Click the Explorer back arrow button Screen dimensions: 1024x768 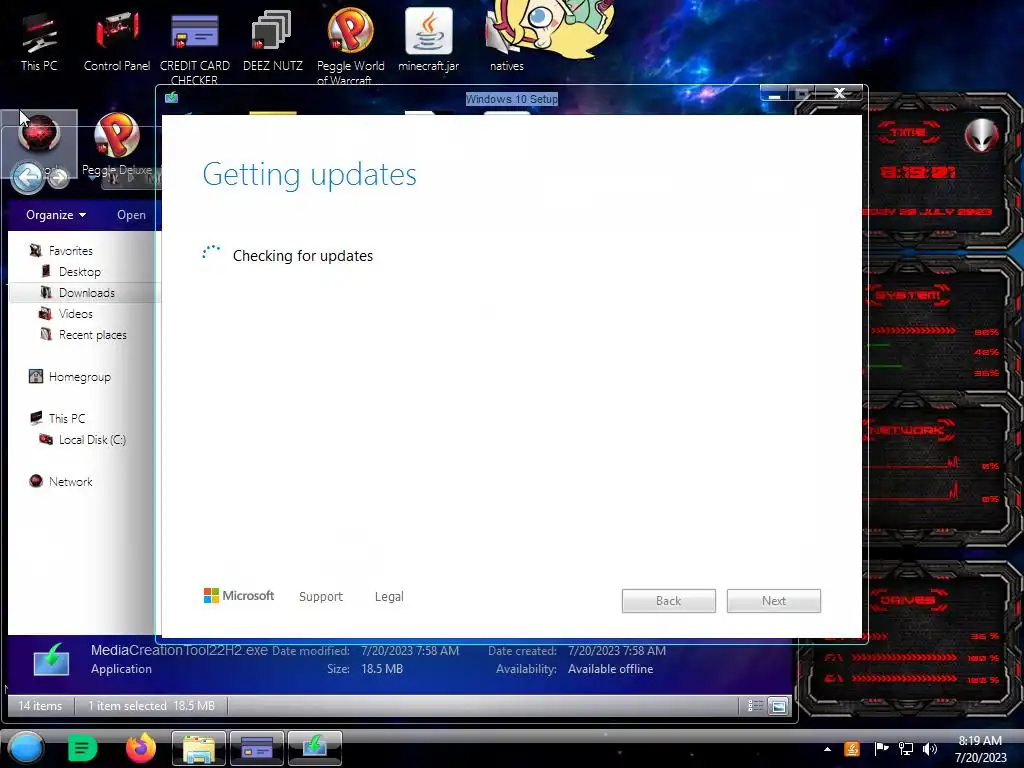click(28, 177)
